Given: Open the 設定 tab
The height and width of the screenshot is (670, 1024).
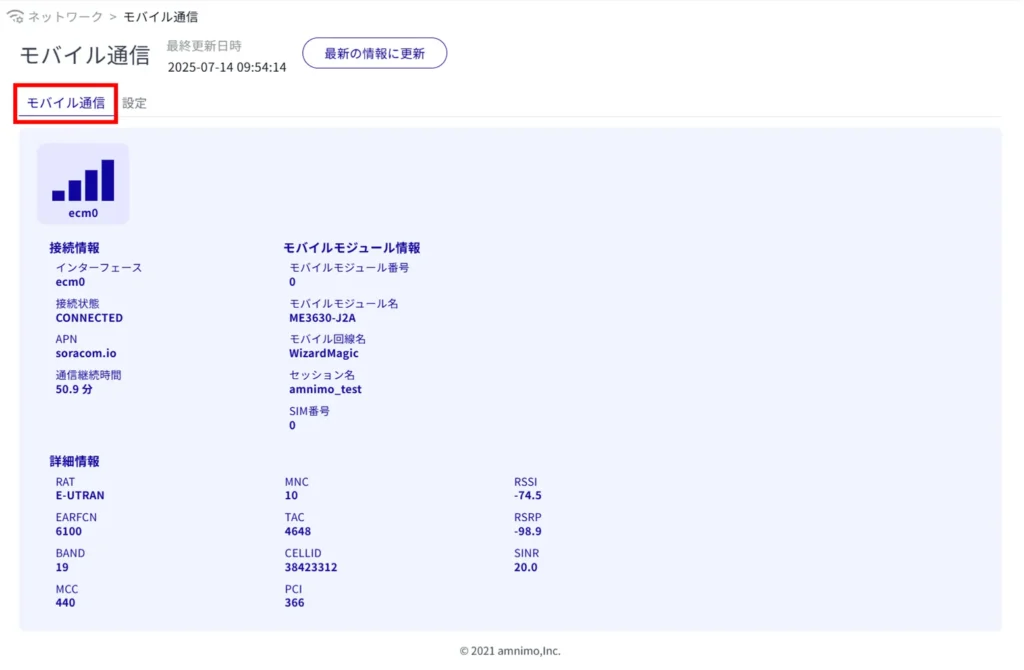Looking at the screenshot, I should (134, 103).
